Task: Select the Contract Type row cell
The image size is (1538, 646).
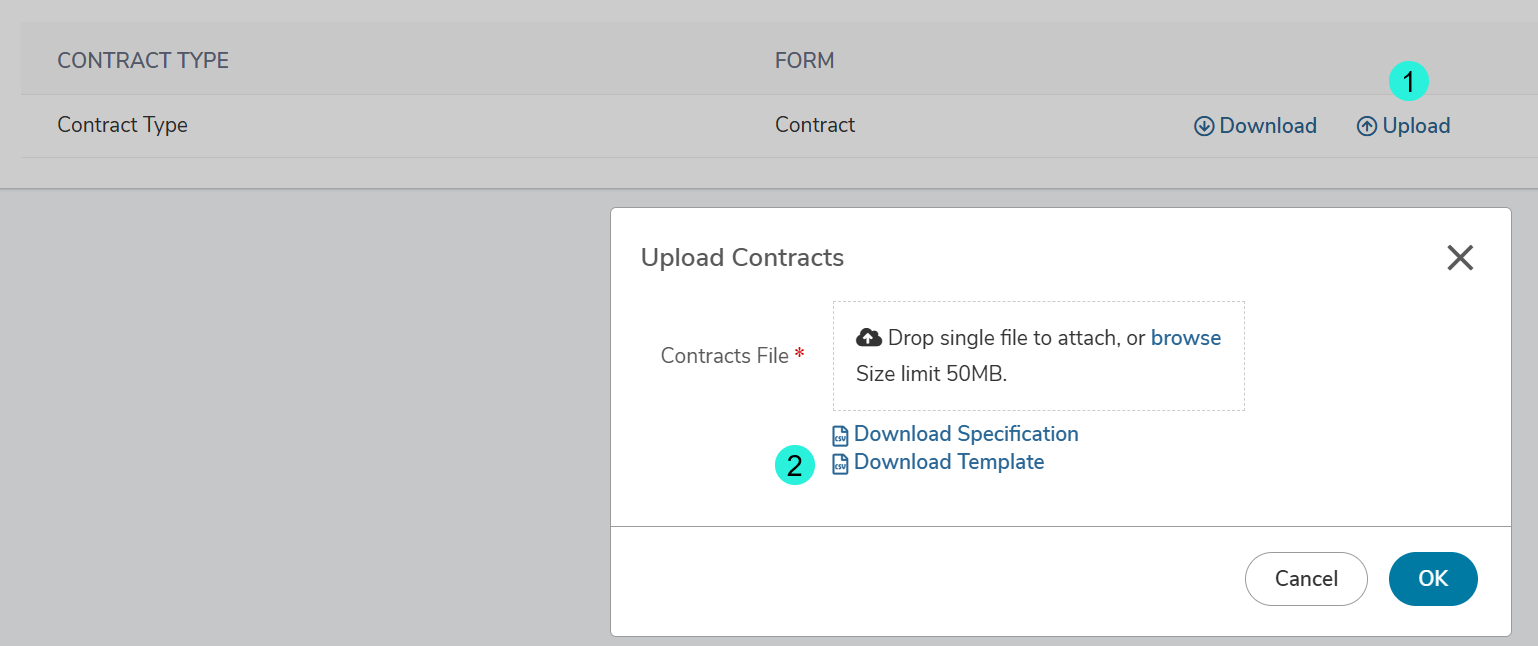Action: coord(123,125)
